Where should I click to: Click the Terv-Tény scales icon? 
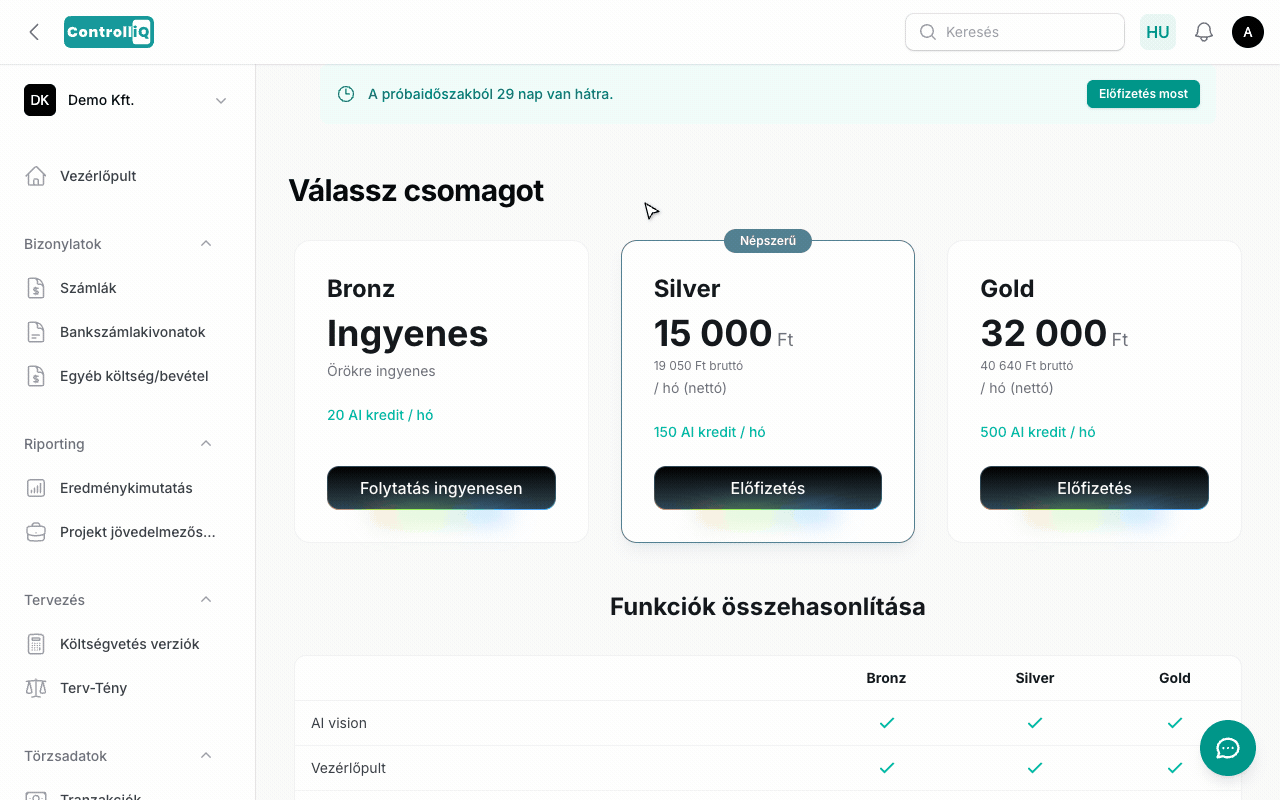coord(36,688)
